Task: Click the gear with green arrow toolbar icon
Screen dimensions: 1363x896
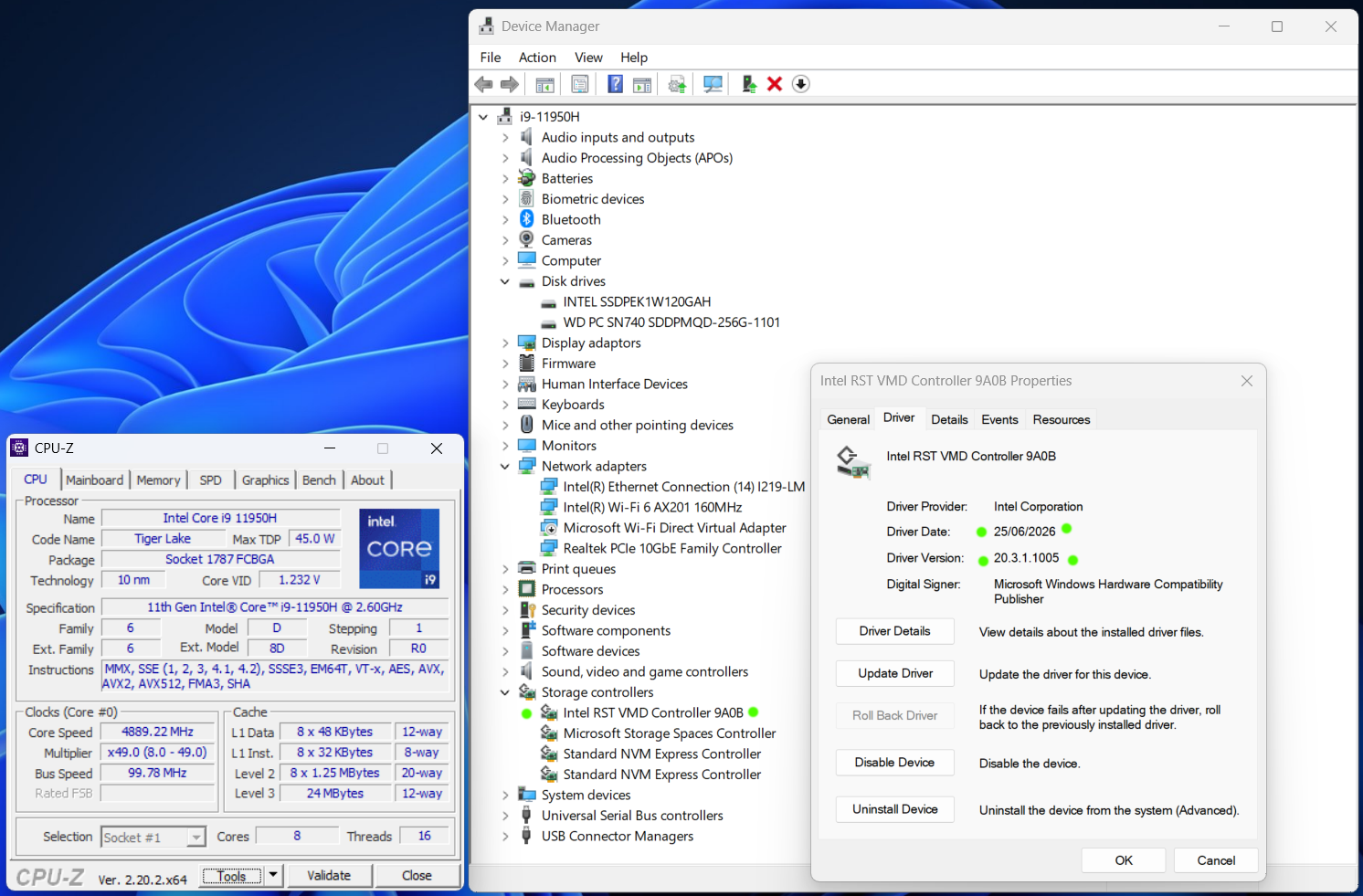Action: 677,84
